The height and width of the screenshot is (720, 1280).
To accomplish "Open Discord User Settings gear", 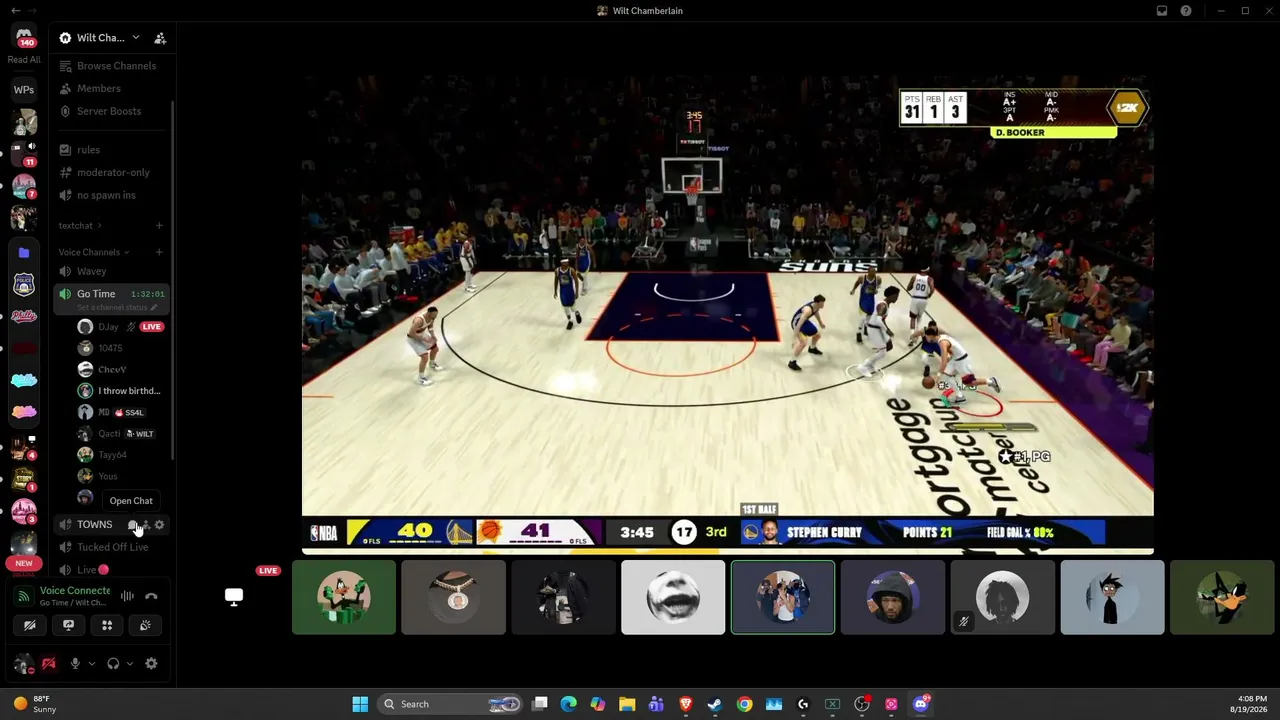I will pos(151,664).
